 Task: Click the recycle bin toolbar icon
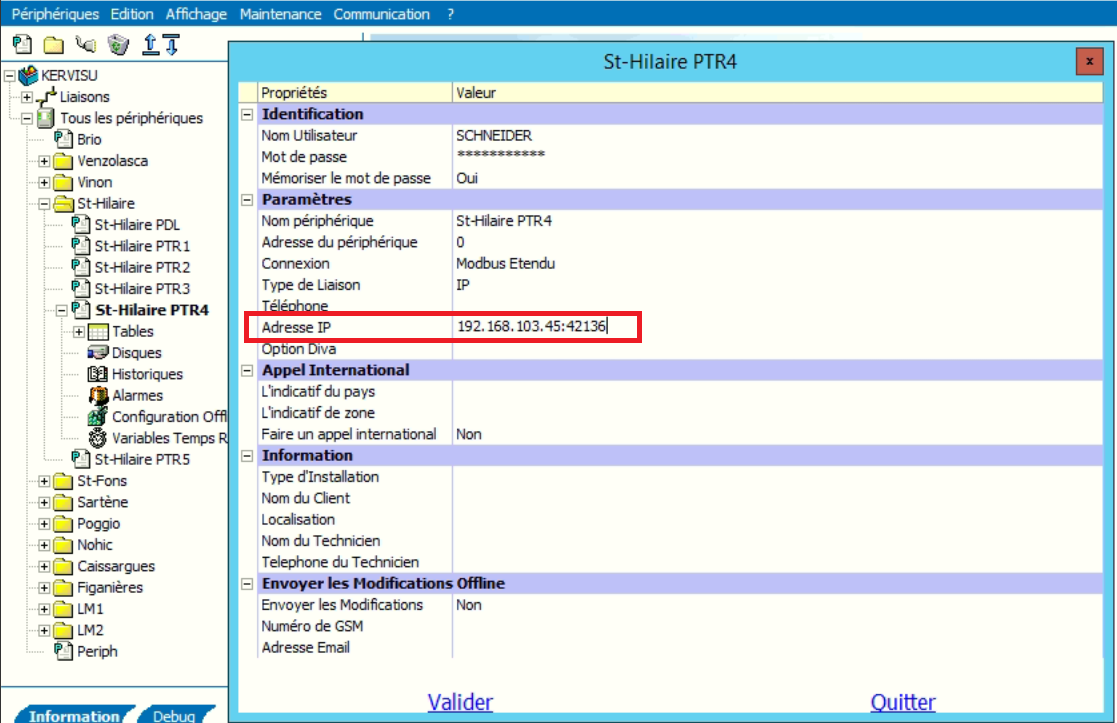click(117, 44)
